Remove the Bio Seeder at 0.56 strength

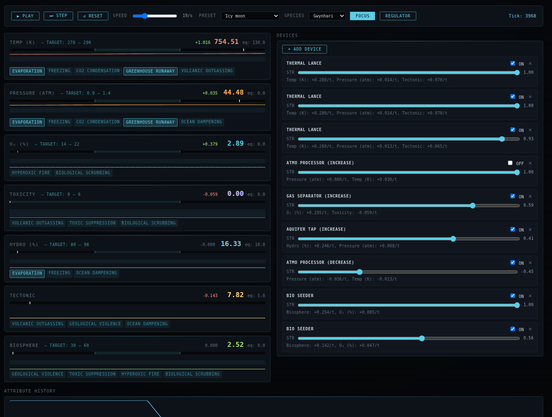(530, 329)
